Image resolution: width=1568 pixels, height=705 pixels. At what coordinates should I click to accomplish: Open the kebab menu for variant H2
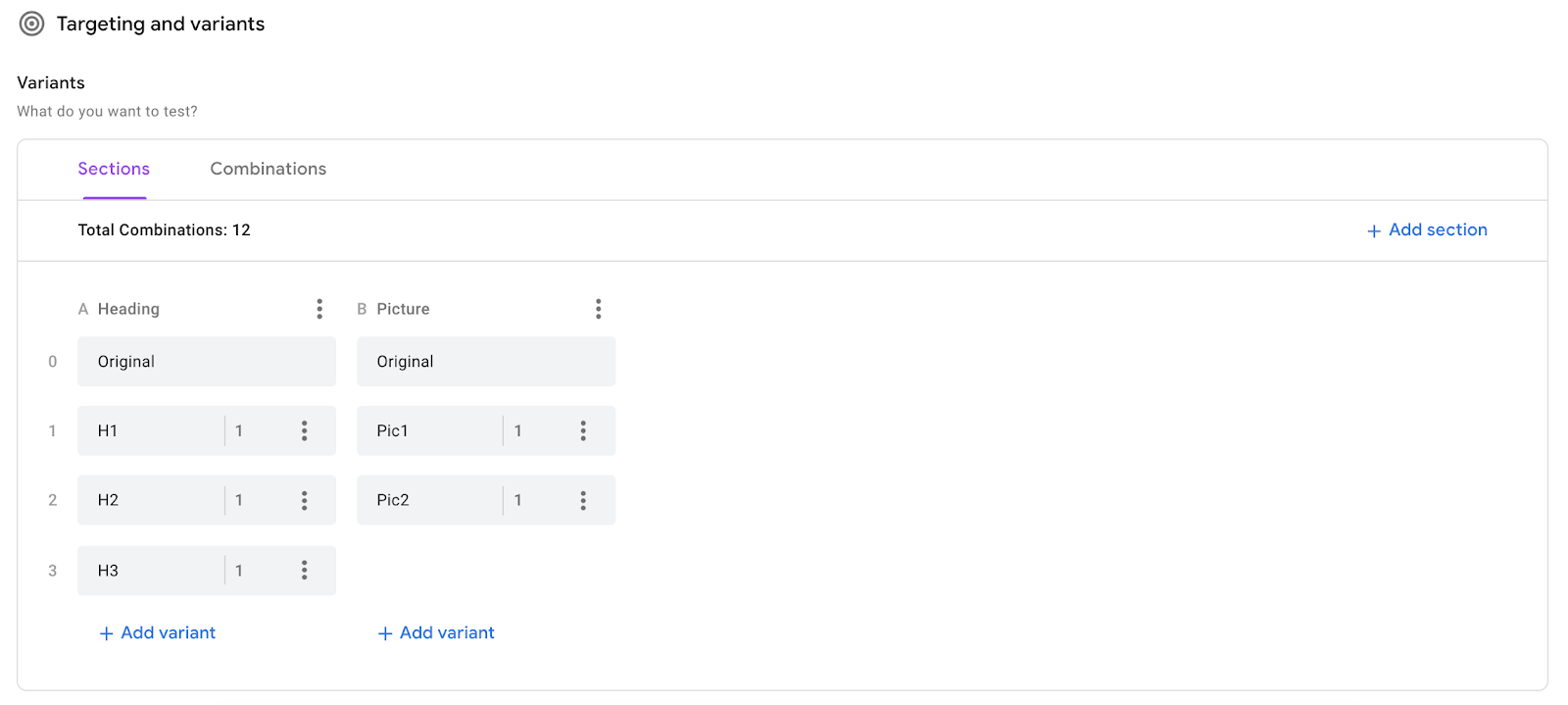pos(304,500)
